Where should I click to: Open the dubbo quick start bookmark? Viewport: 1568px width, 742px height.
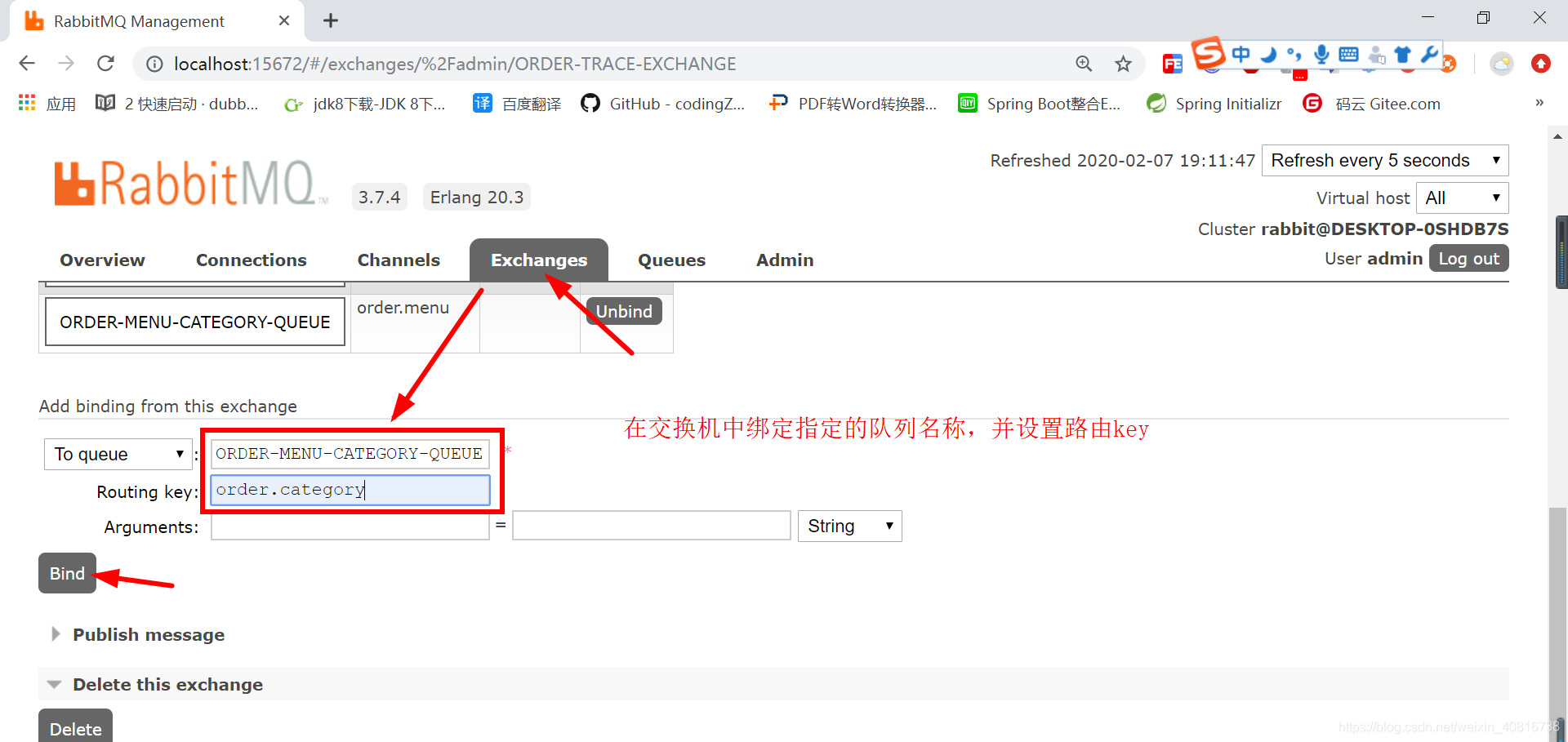pyautogui.click(x=177, y=104)
